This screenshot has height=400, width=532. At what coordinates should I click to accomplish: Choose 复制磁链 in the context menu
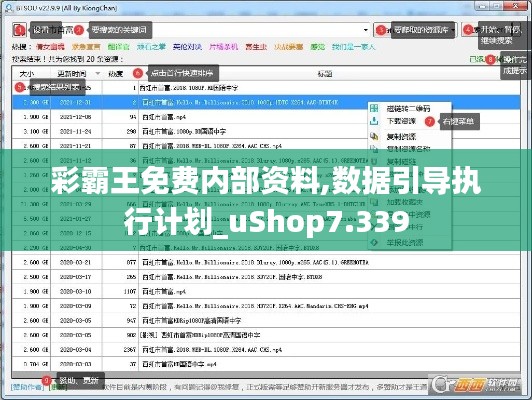coord(401,161)
